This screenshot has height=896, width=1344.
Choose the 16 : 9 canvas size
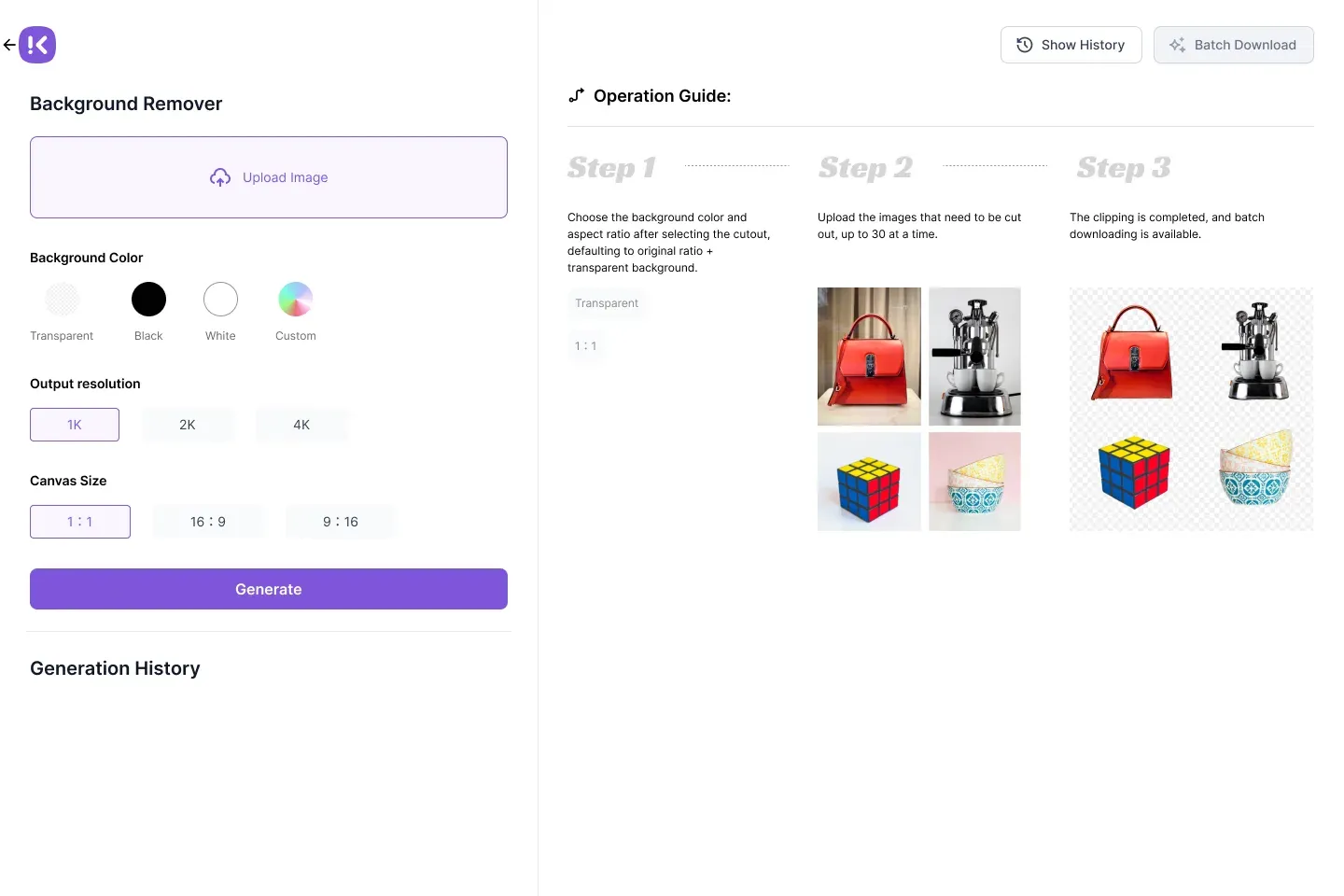click(x=208, y=522)
